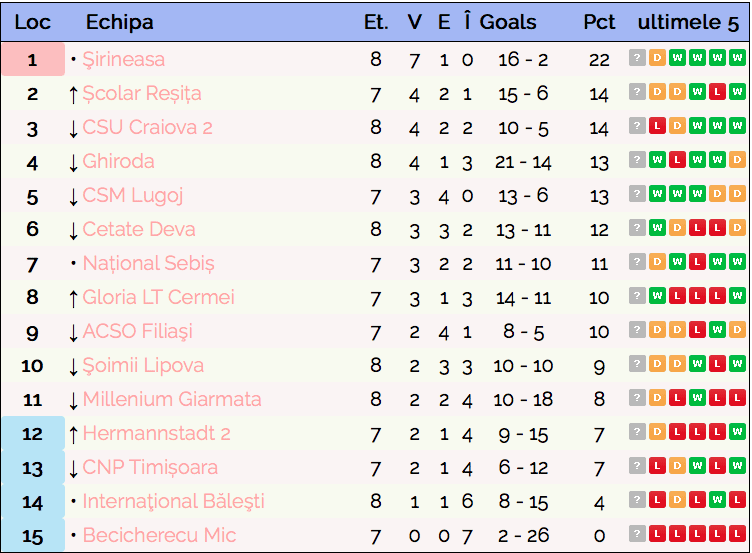Image resolution: width=752 pixels, height=553 pixels.
Task: Open Ghiroda team details
Action: [118, 162]
